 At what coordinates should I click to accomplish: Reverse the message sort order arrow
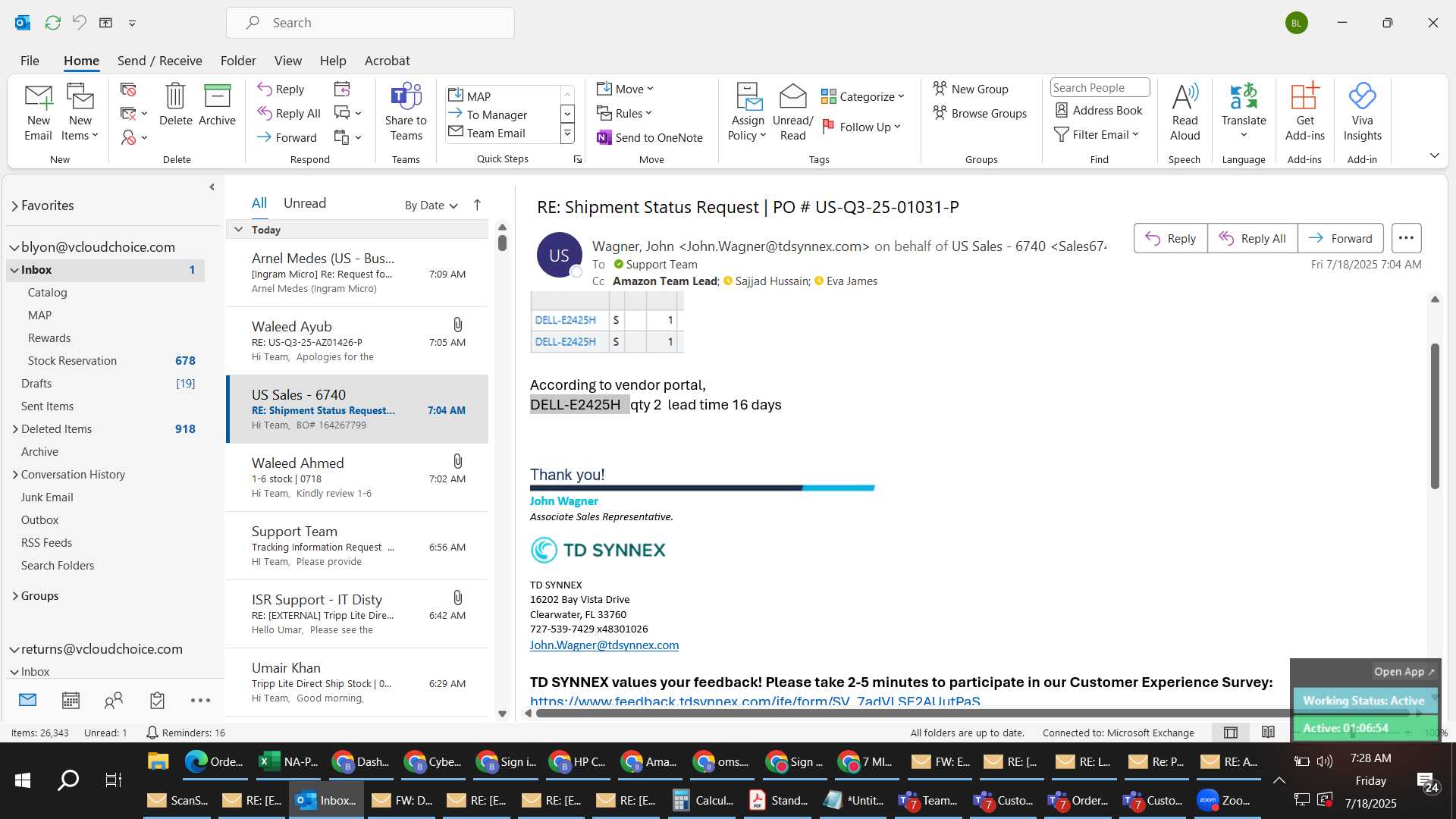click(477, 205)
